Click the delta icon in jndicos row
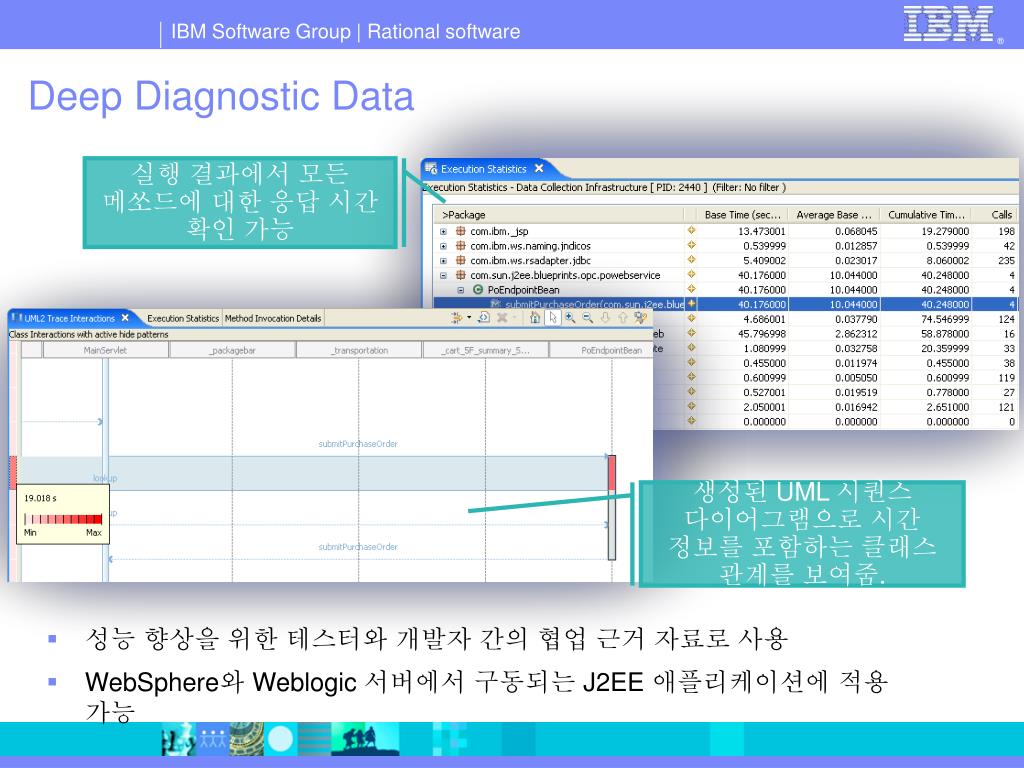Screen dimensions: 1024x768 click(691, 245)
